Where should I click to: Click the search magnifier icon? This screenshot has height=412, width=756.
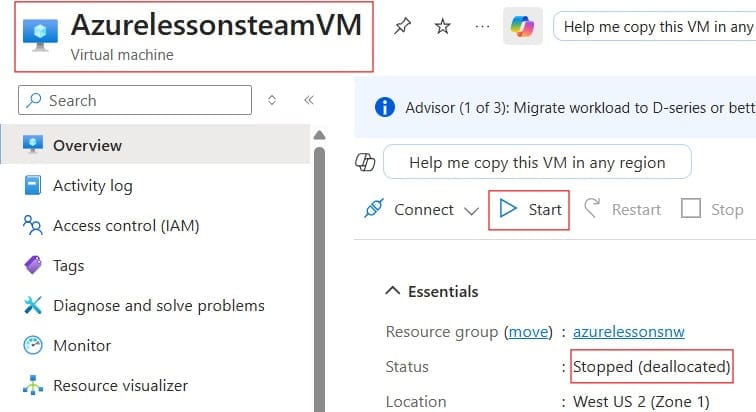pyautogui.click(x=34, y=100)
